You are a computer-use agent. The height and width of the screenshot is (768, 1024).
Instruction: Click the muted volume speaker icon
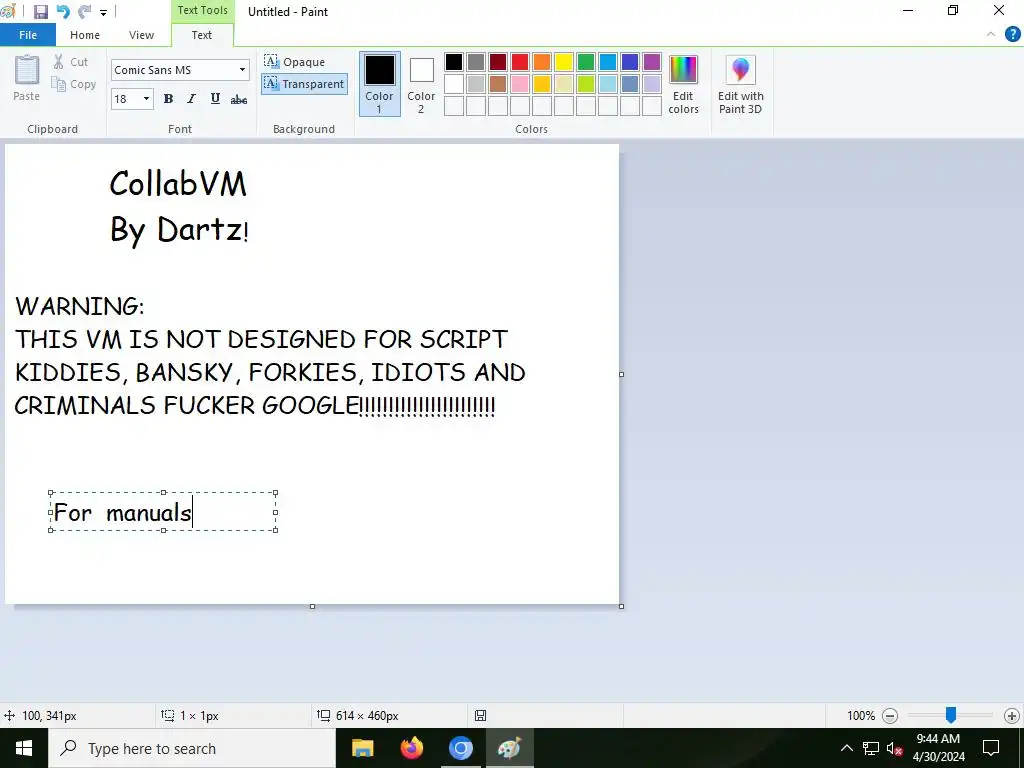pyautogui.click(x=895, y=749)
